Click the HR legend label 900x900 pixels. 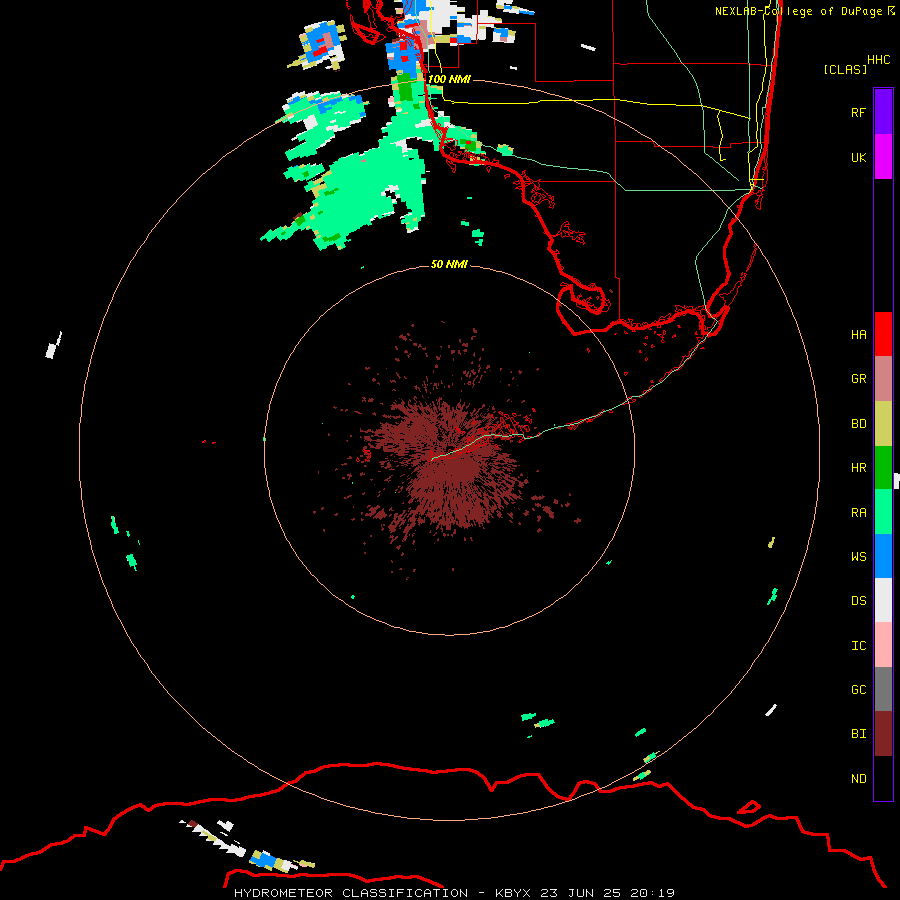(858, 467)
